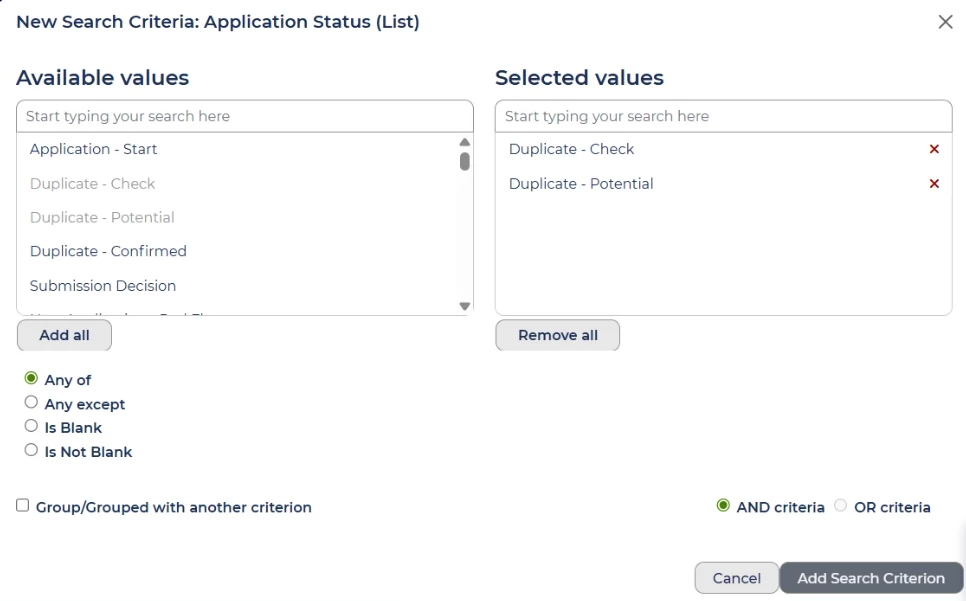
Task: Click Add Search Criterion button
Action: (870, 578)
